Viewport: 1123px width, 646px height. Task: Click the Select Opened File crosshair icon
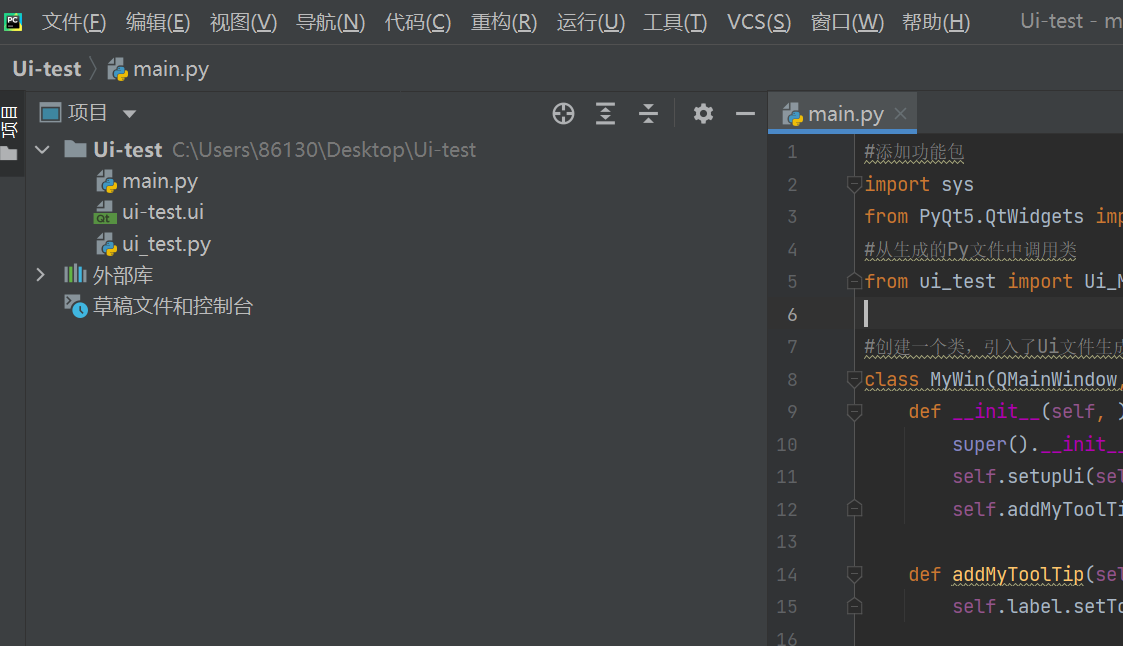coord(563,113)
